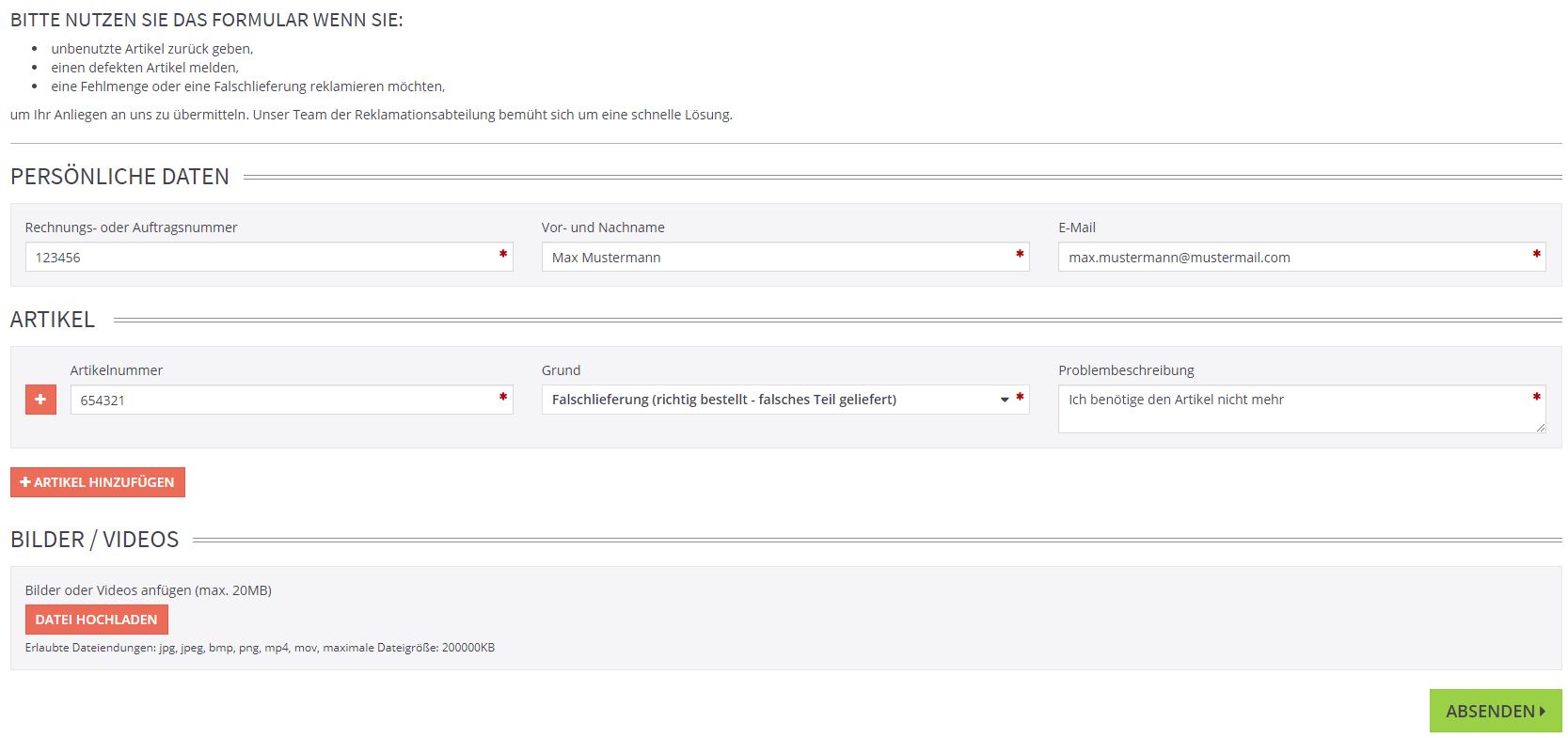
Task: Click the Fehlmenge oder Falschlieferung bullet text
Action: 248,86
